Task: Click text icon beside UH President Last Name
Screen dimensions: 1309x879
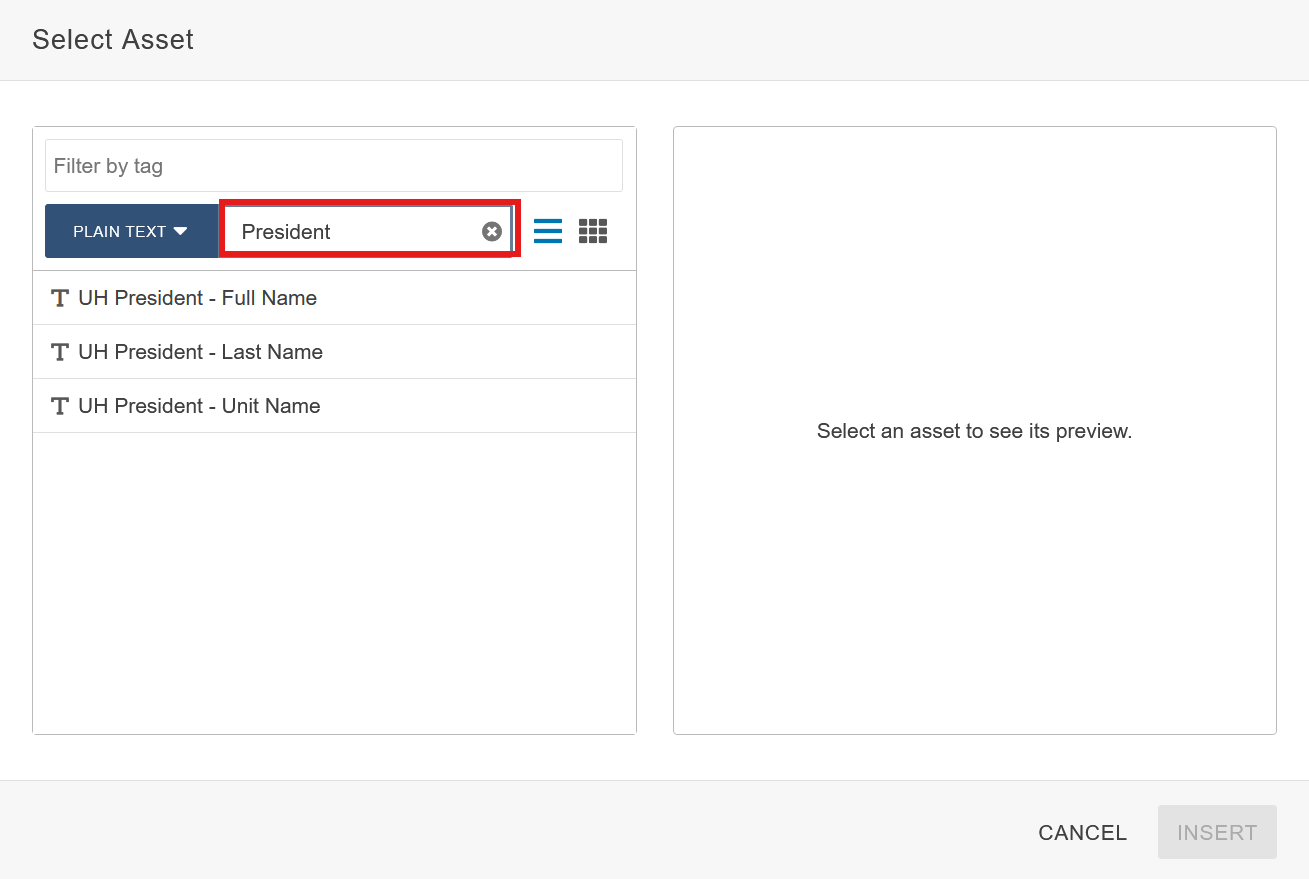Action: coord(60,352)
